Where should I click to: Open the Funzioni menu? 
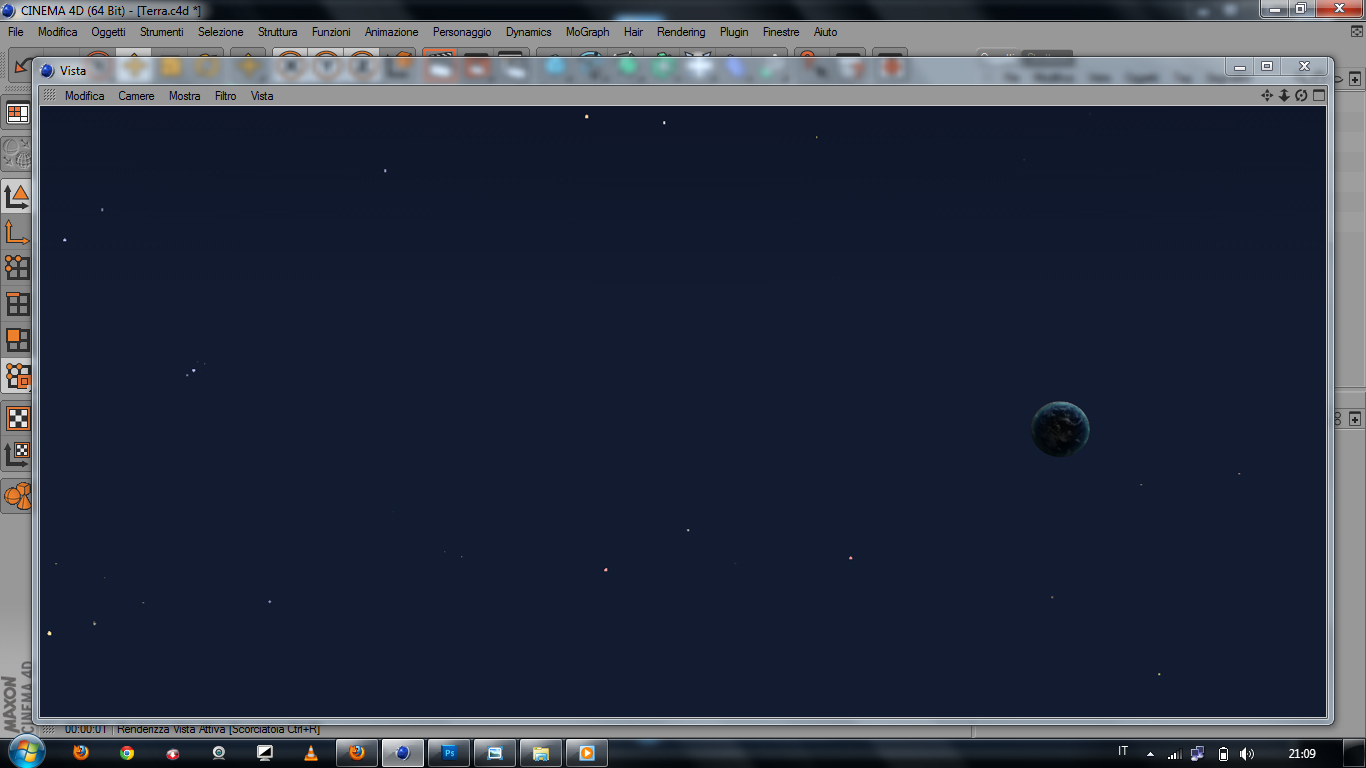331,32
